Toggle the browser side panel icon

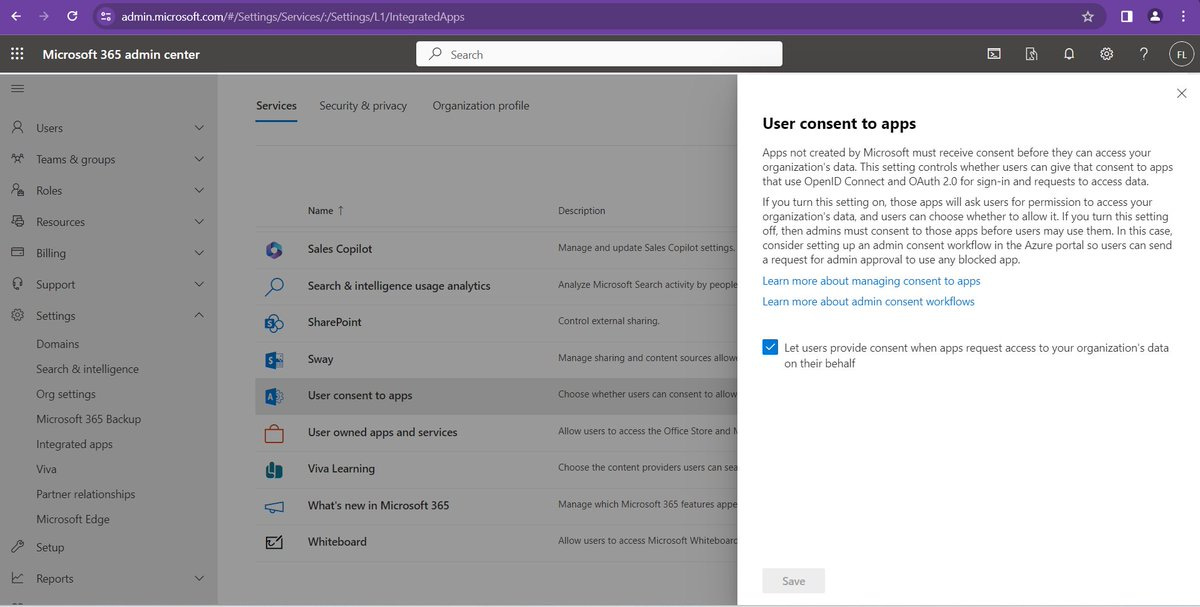tap(1126, 16)
